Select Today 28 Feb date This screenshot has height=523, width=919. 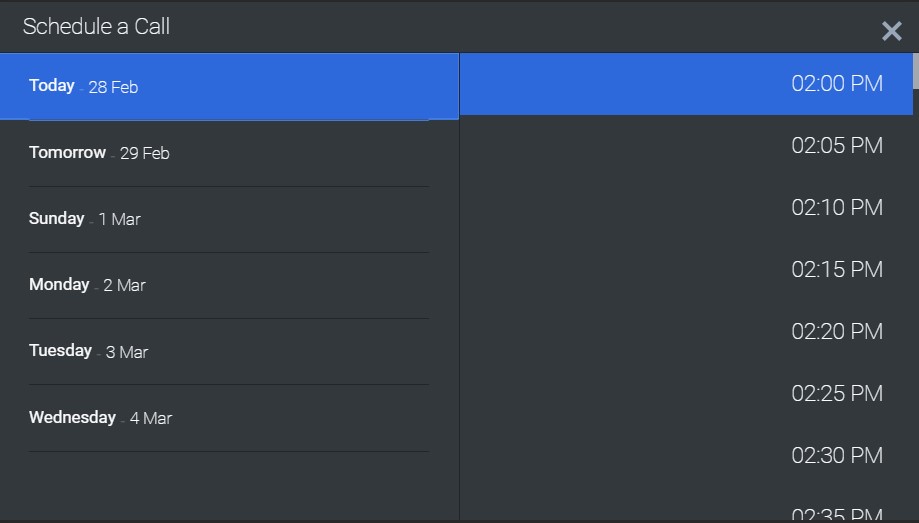point(229,86)
